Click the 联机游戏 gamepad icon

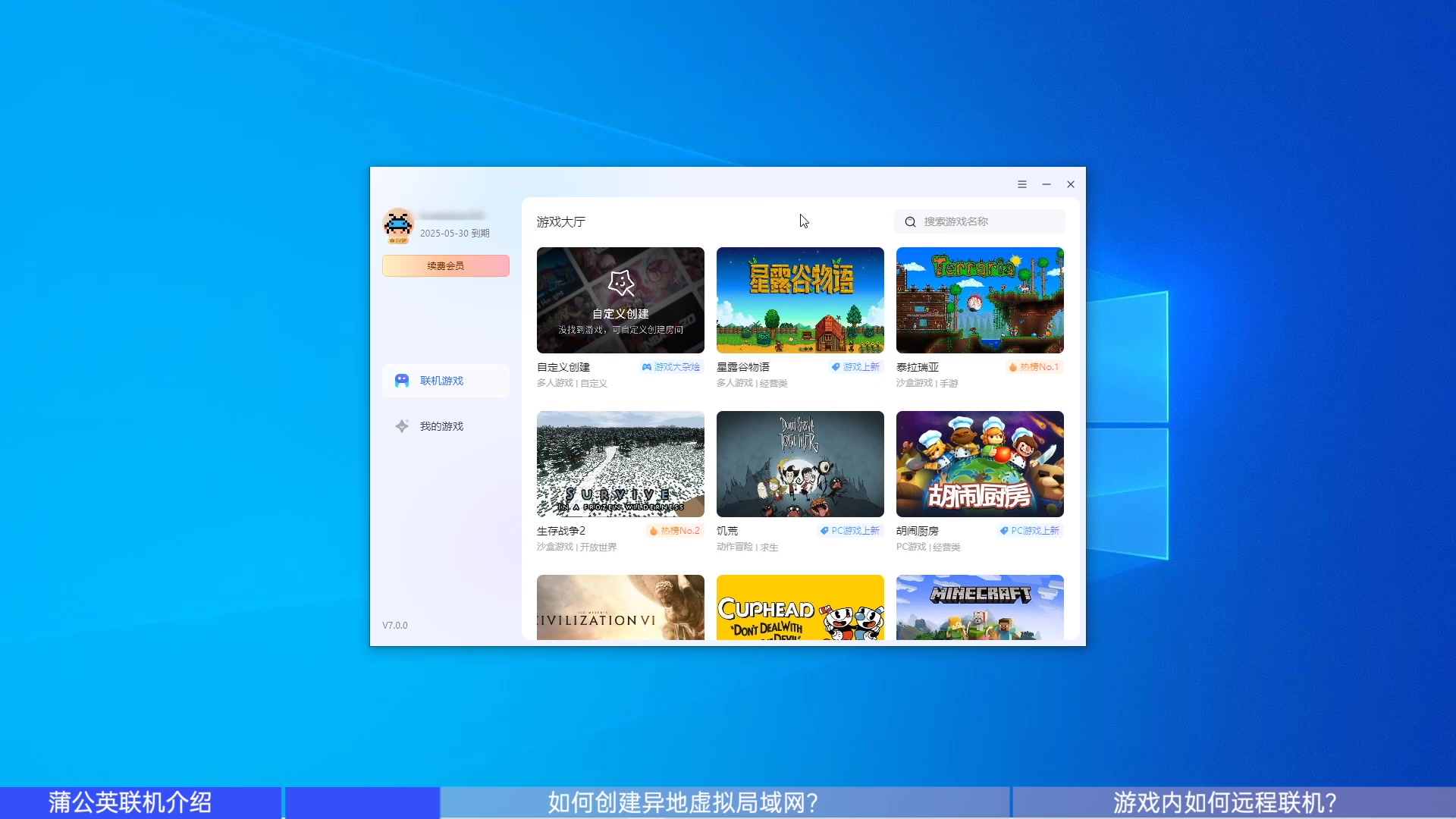402,381
